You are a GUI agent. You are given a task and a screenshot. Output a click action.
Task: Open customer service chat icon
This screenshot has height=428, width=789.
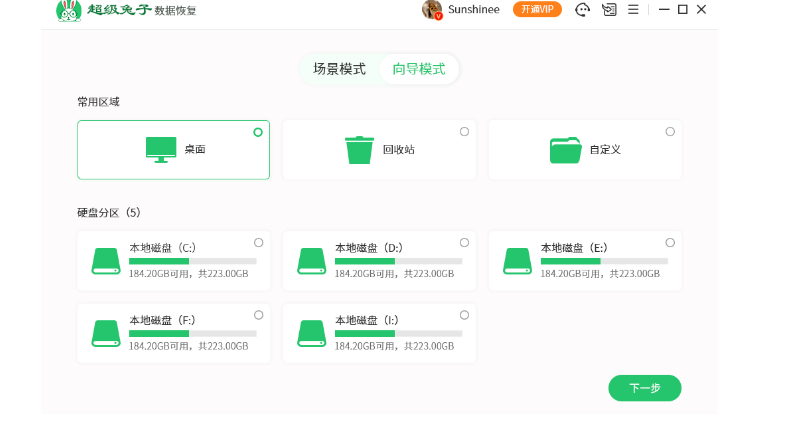coord(583,10)
